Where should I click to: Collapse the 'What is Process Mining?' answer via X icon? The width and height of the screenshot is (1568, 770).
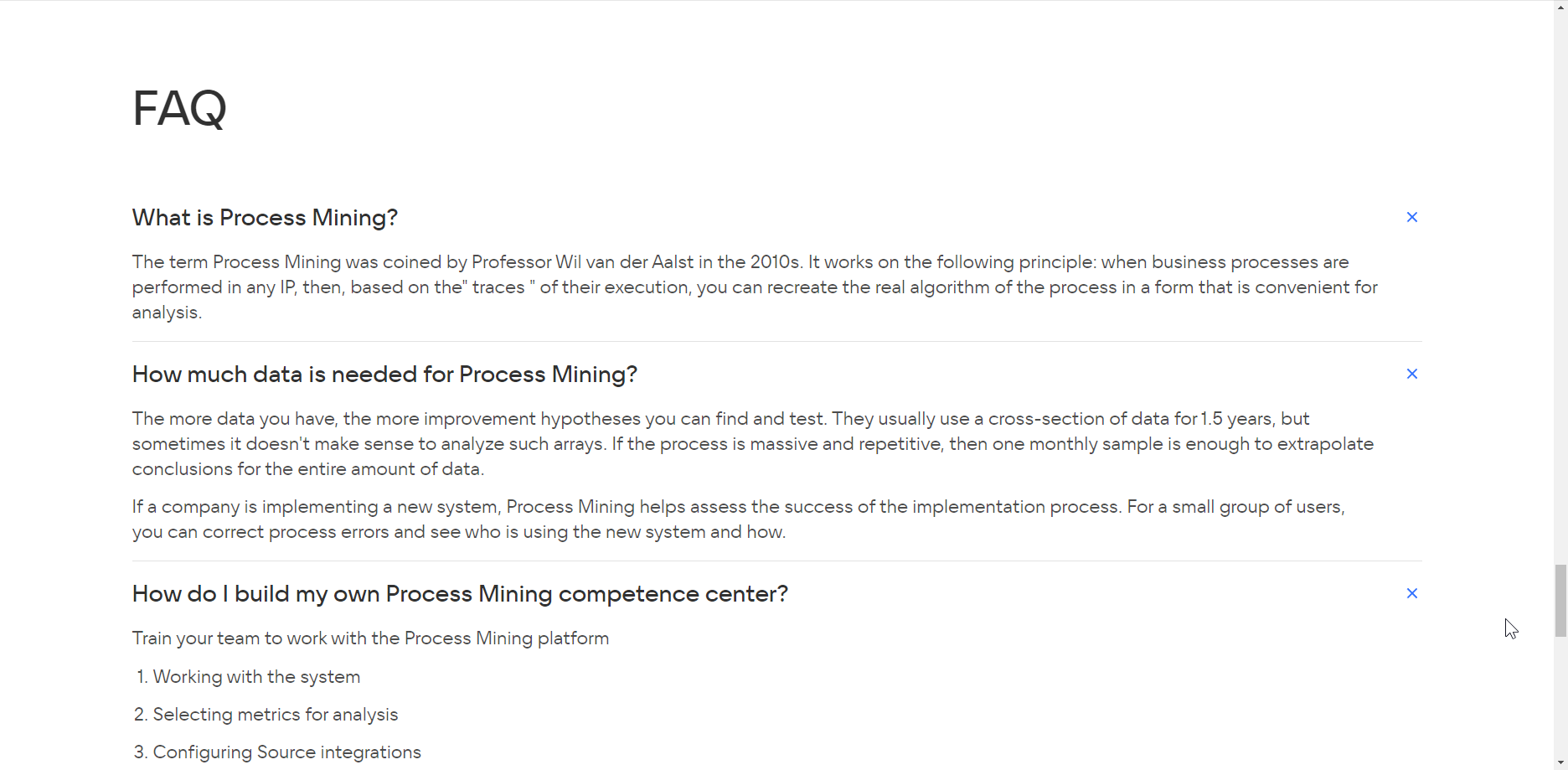[1411, 217]
